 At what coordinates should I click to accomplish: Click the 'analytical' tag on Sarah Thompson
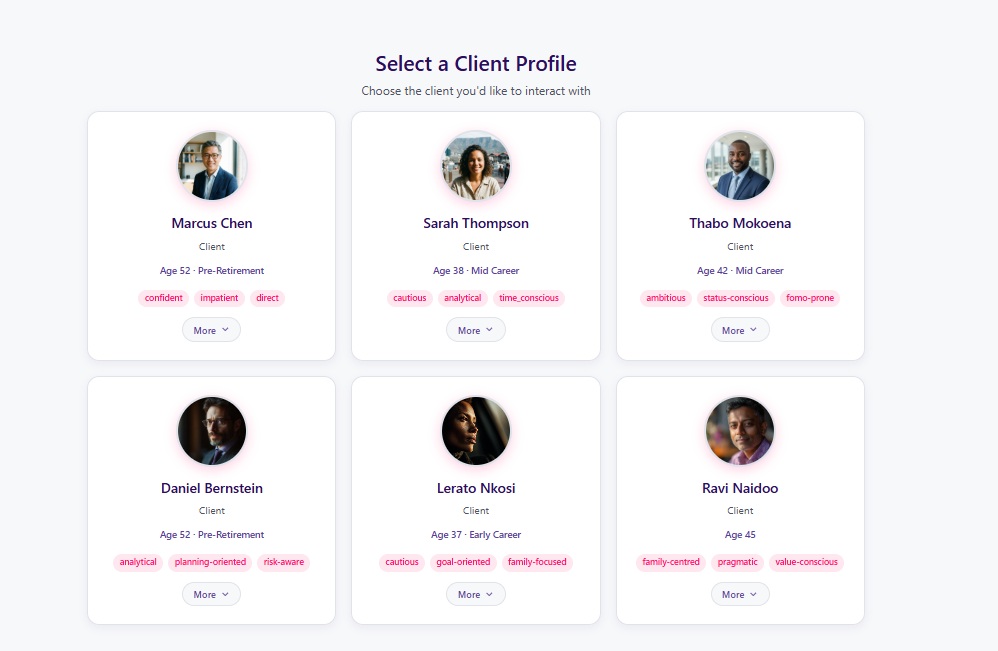point(462,298)
